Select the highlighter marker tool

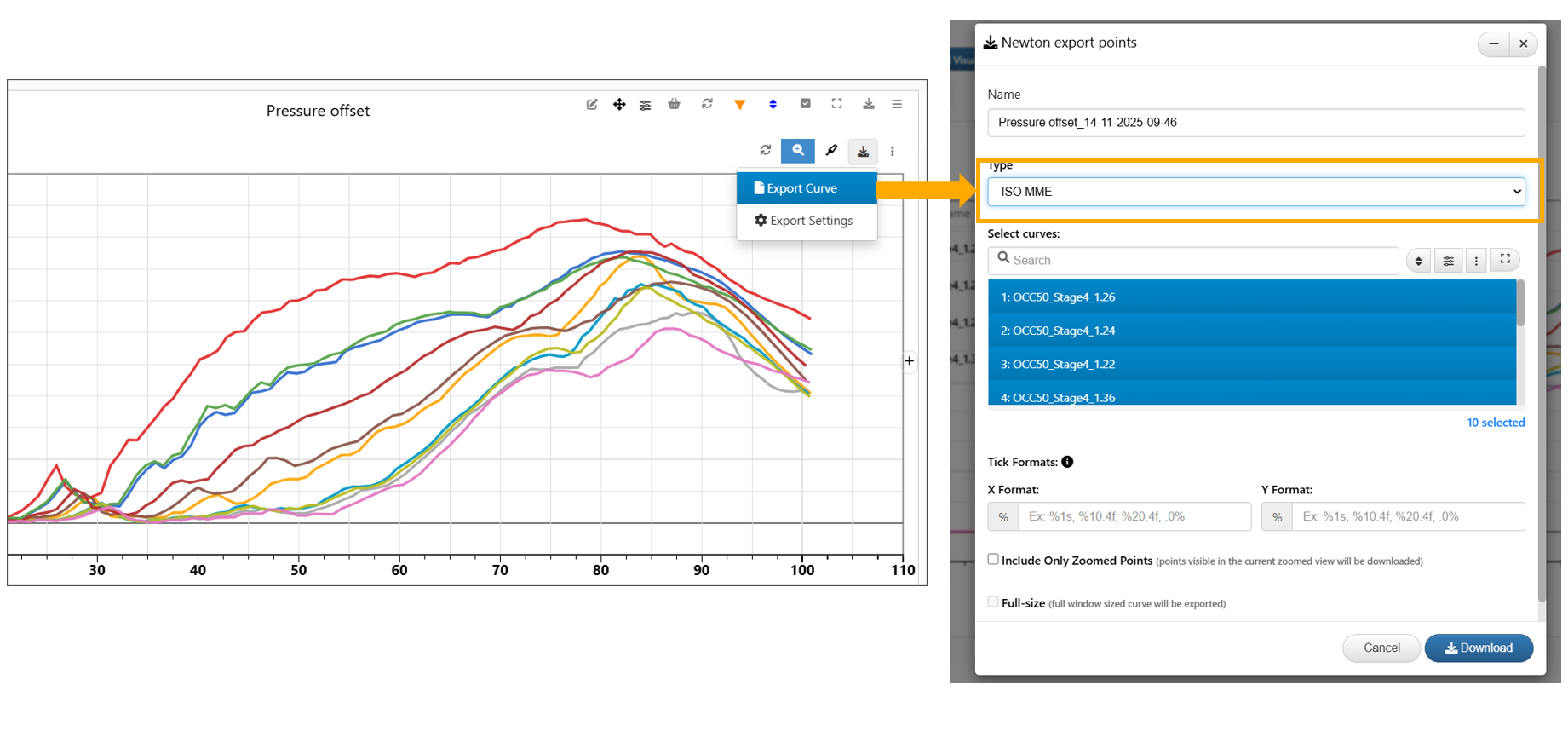pos(831,151)
